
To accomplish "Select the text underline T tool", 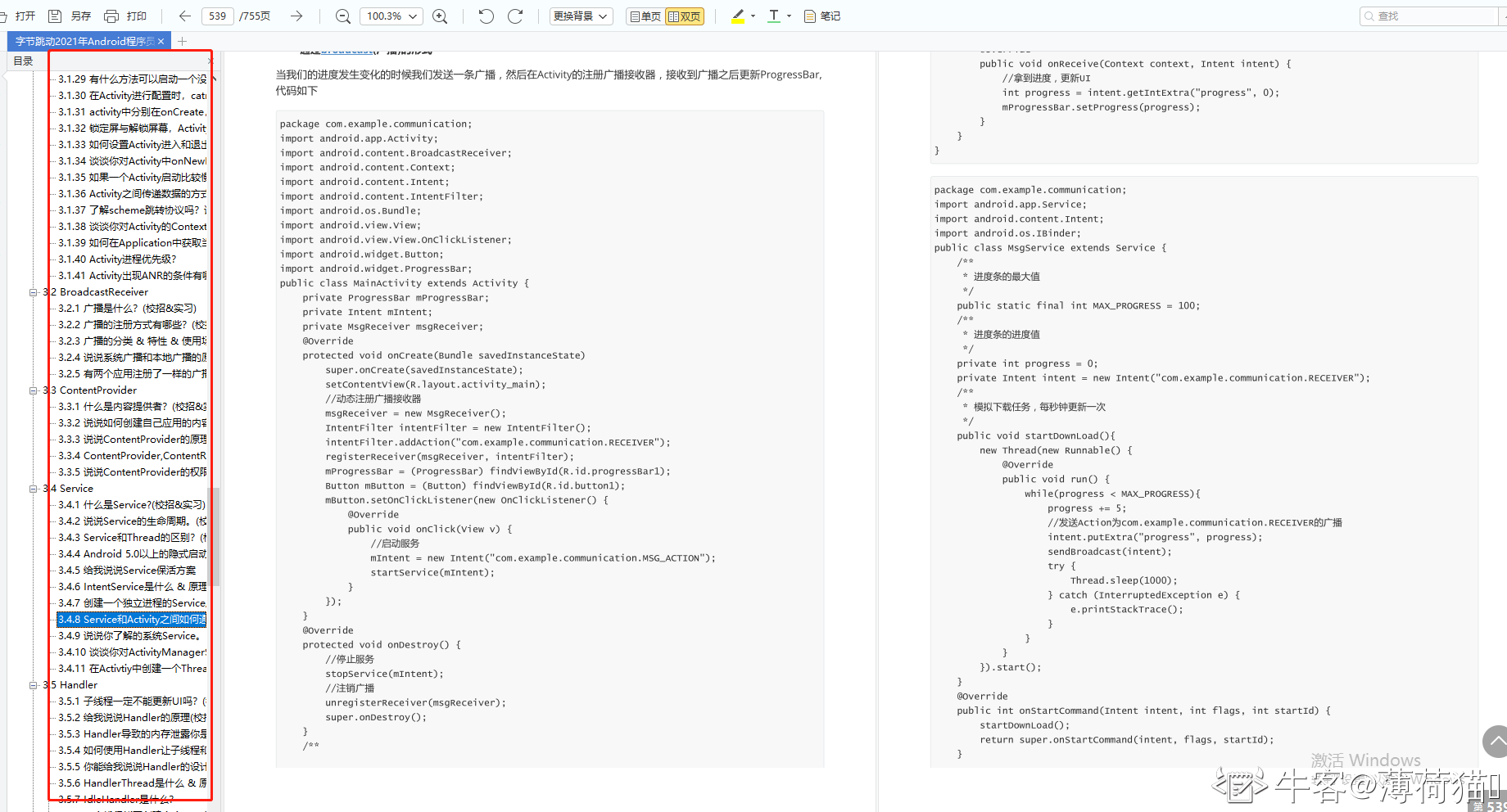I will click(774, 16).
